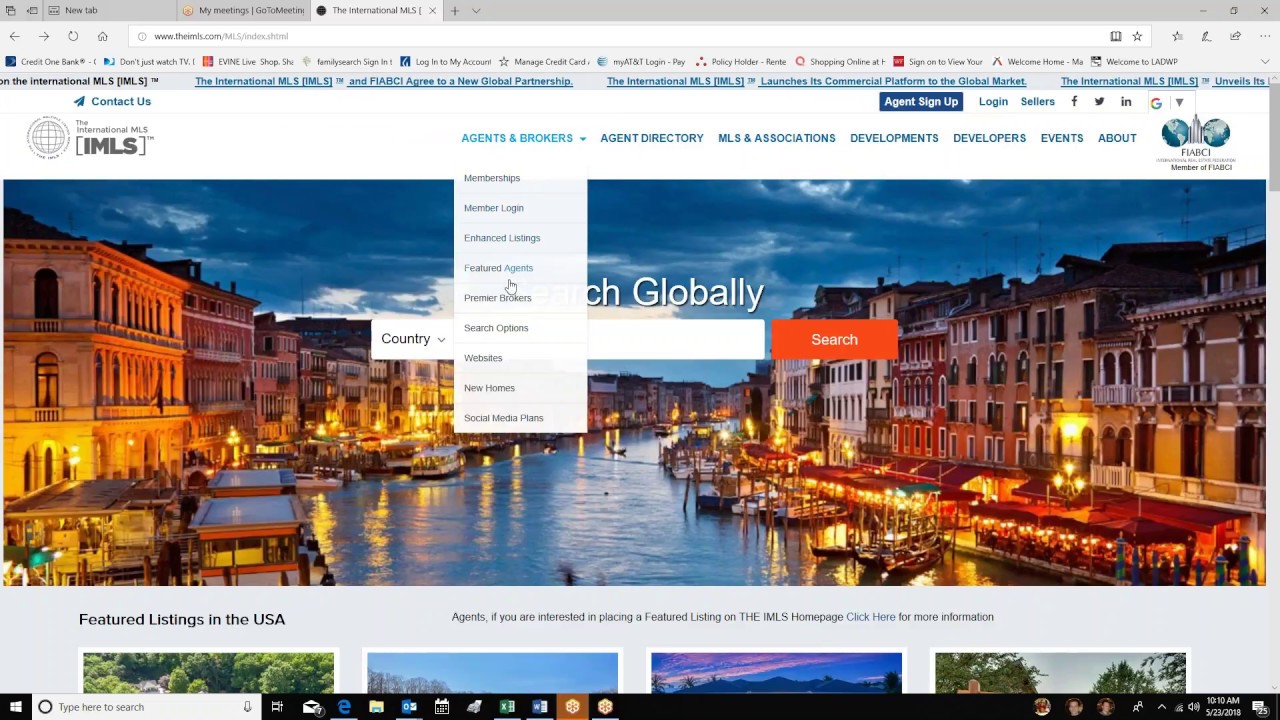Choose Featured Agents menu entry

498,268
